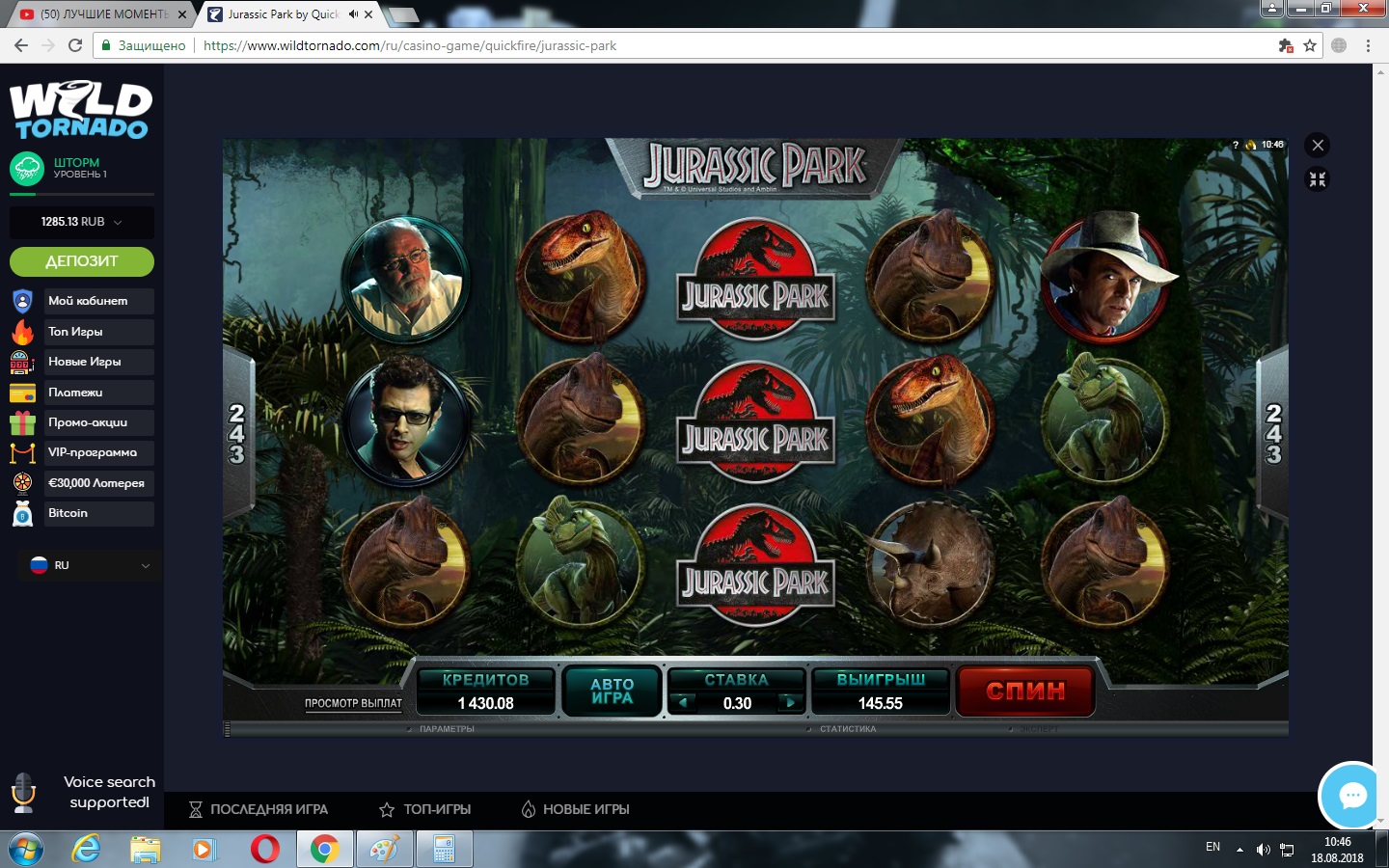Click the taskbar volume speaker icon
1389x868 pixels.
(1264, 850)
